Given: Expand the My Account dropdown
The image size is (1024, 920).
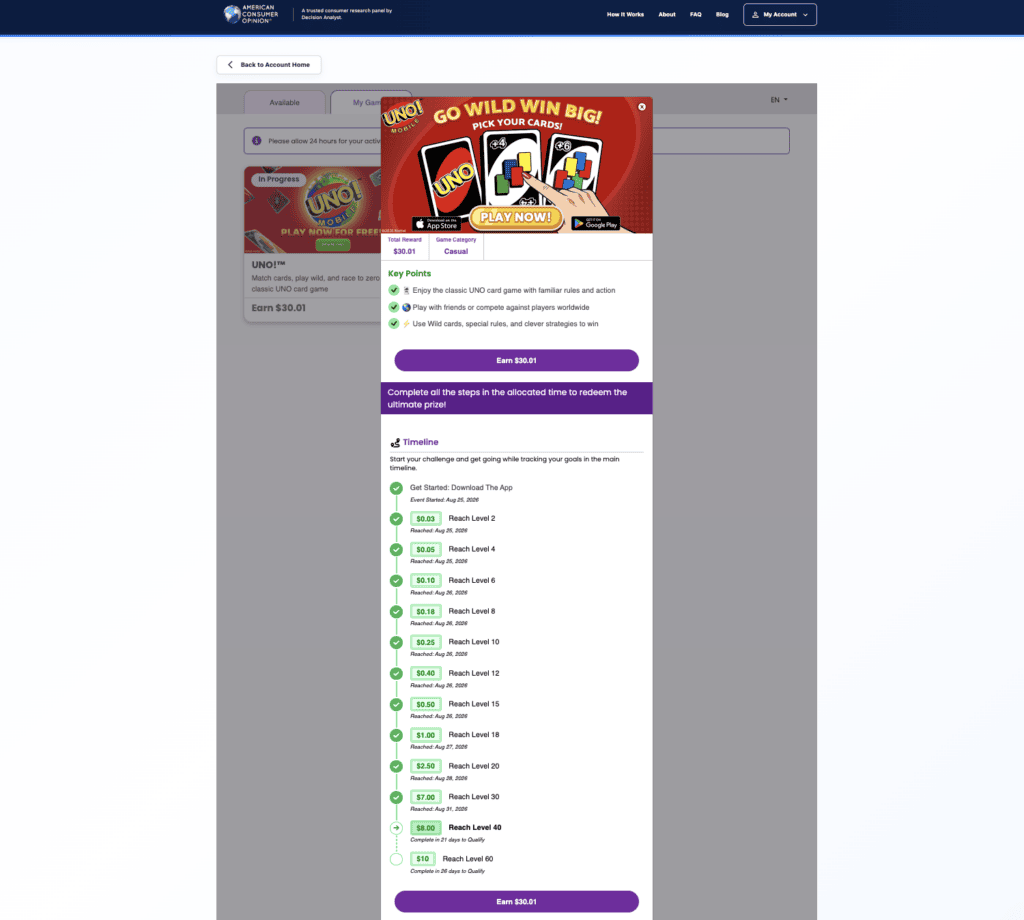Looking at the screenshot, I should pos(780,14).
